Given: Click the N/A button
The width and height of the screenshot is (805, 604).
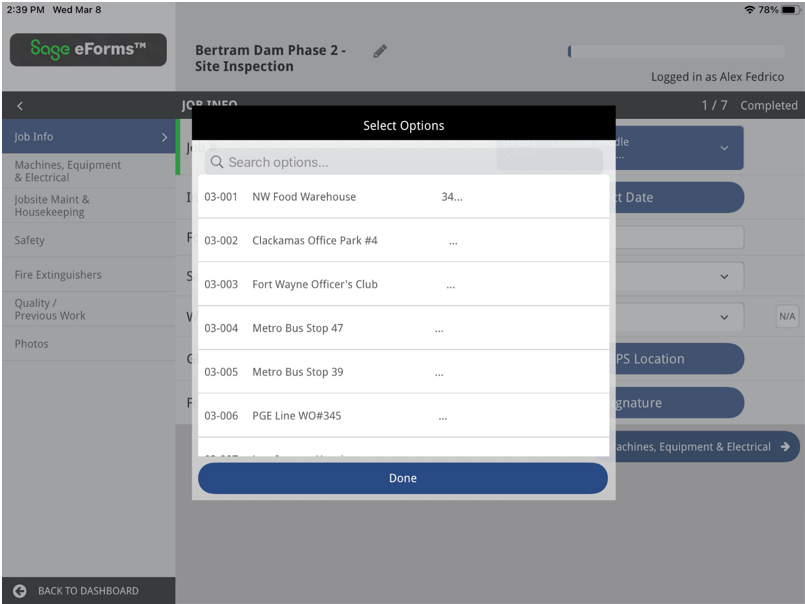Looking at the screenshot, I should tap(787, 316).
